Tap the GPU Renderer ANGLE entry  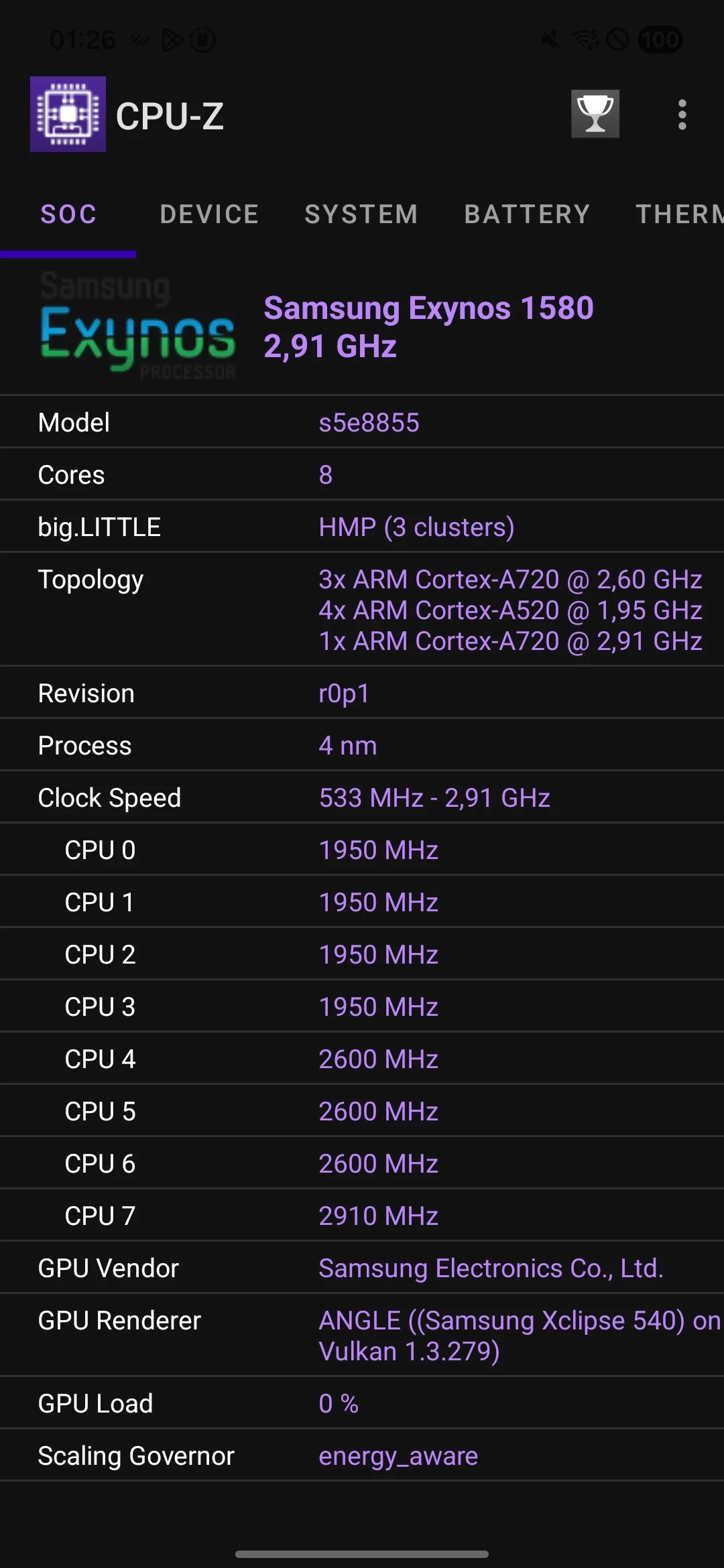coord(518,1335)
